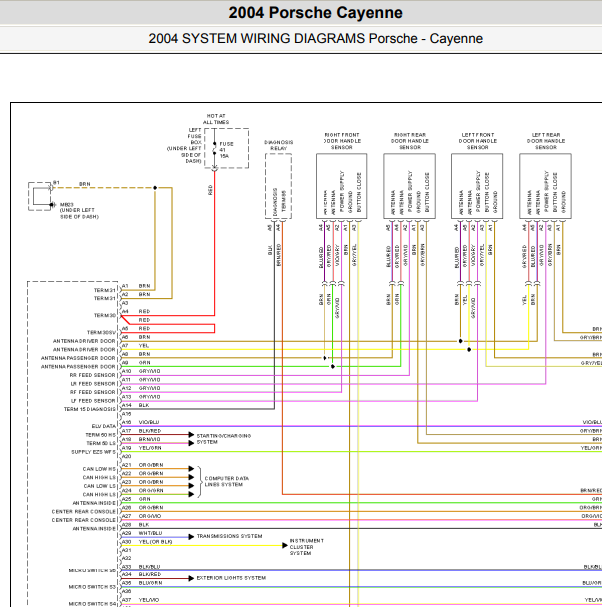Screen dimensions: 602x607
Task: Click the "LR FEED SENSOR" label
Action: 93,384
